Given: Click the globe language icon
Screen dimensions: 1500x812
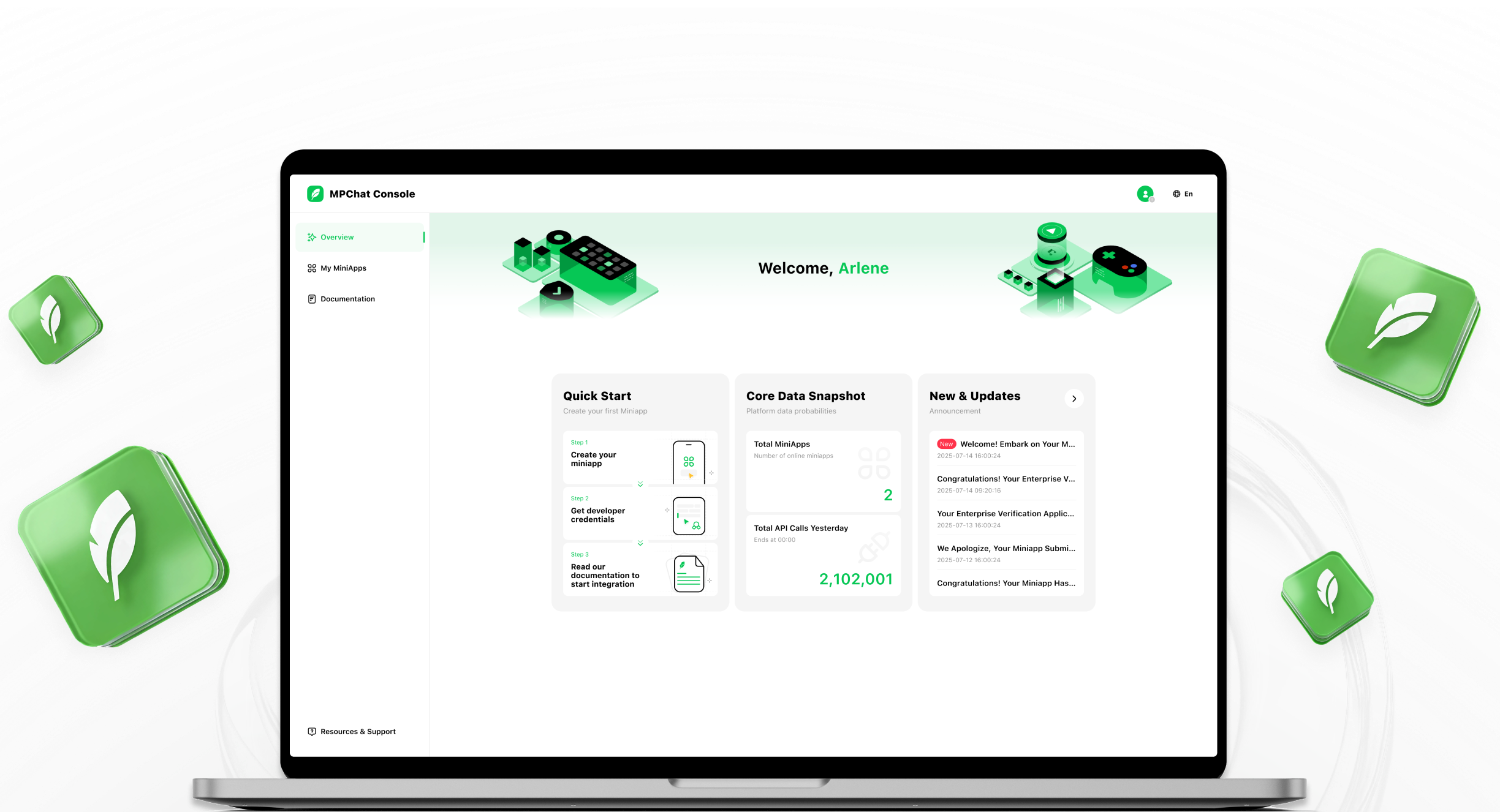Looking at the screenshot, I should 1176,194.
